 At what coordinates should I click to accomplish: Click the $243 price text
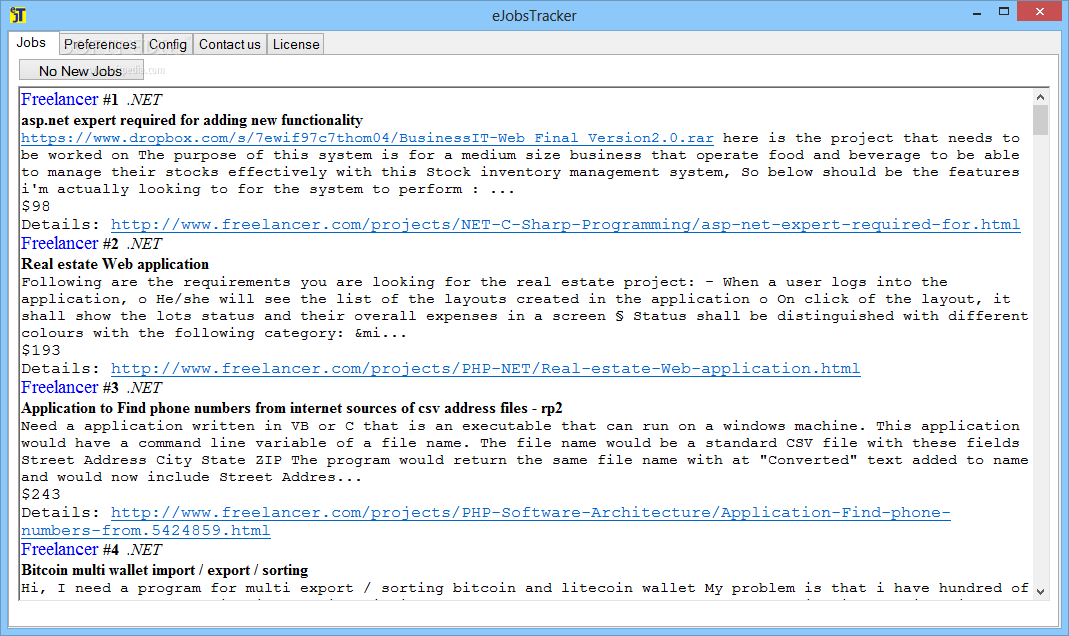tap(41, 494)
